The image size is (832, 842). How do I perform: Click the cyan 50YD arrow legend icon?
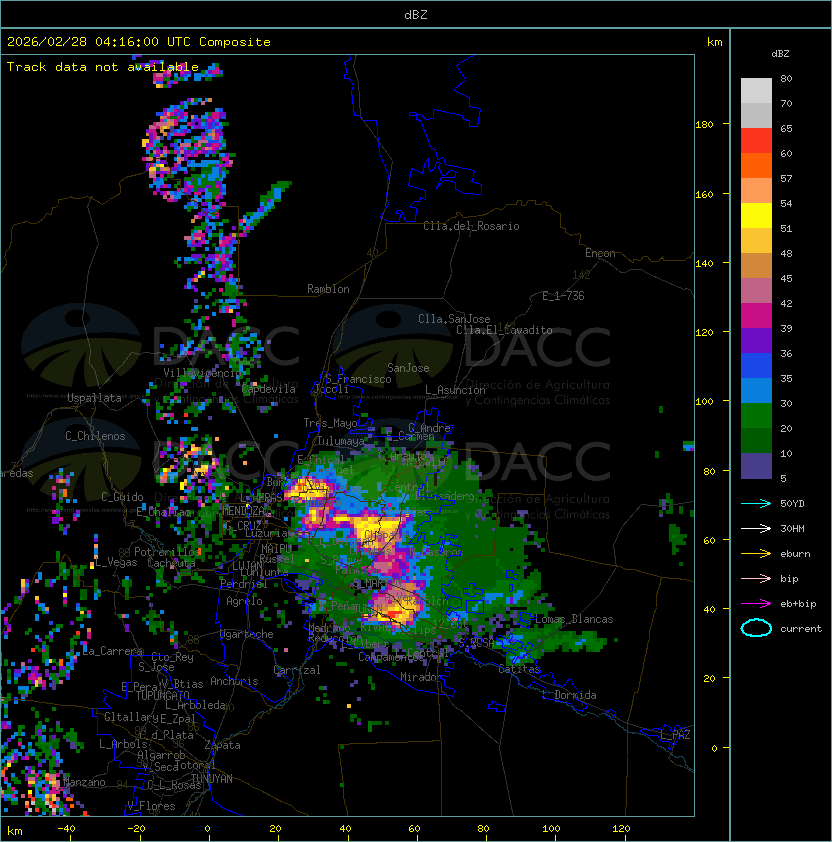(x=756, y=504)
